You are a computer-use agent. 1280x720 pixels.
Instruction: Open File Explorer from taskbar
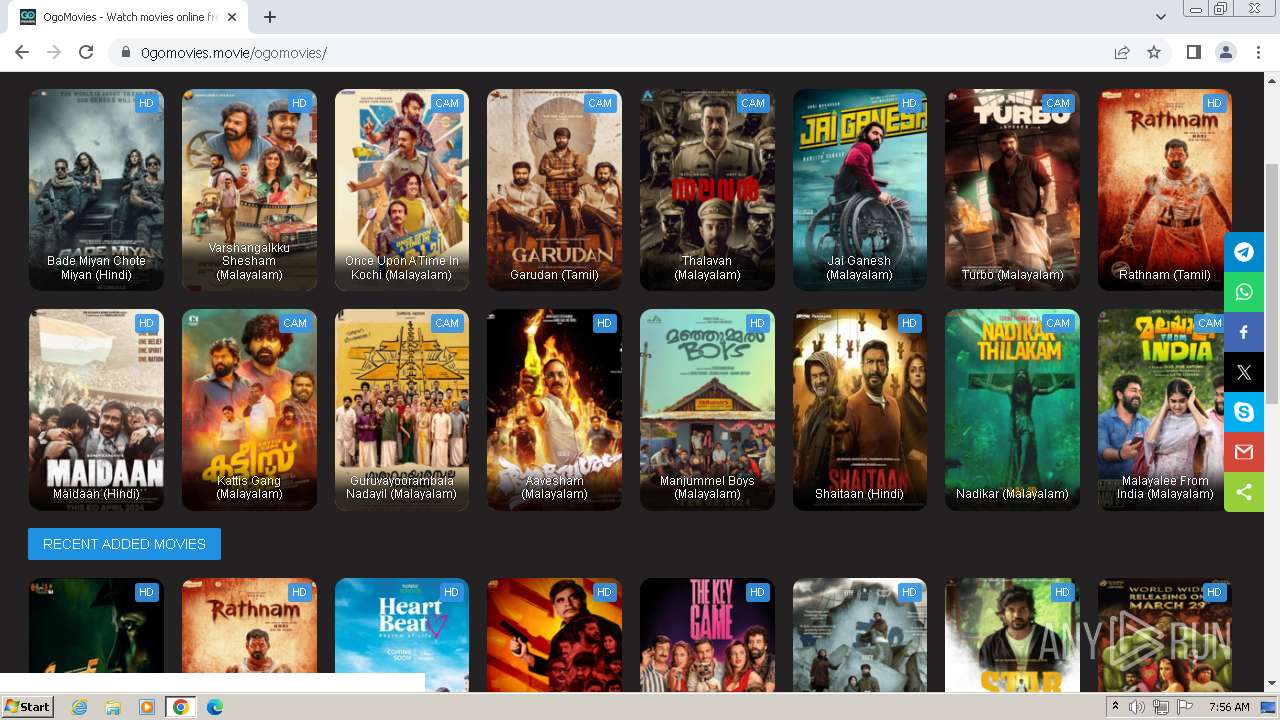point(113,707)
